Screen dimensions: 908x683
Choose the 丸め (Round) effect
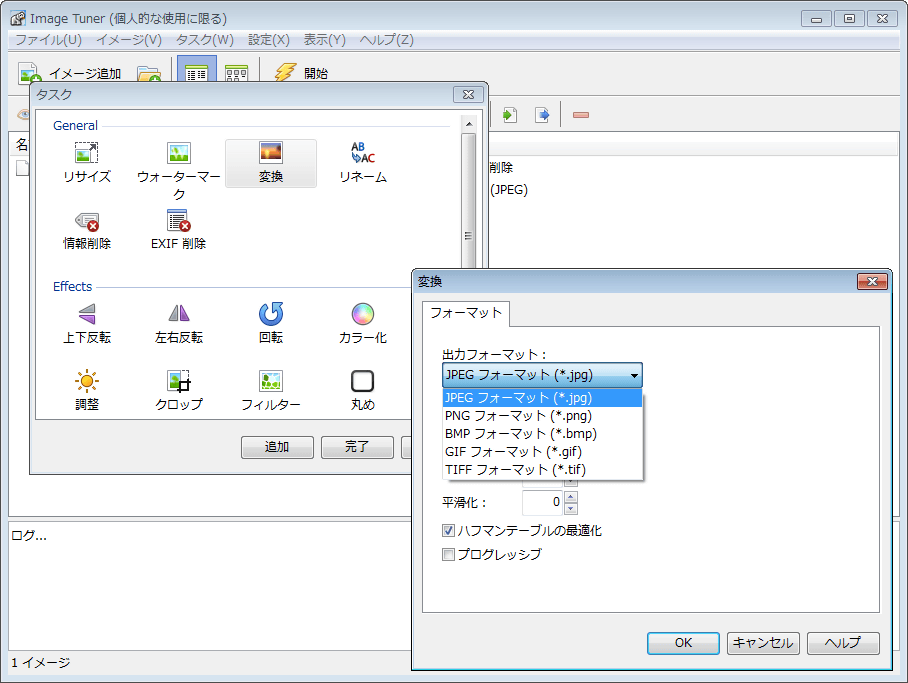(x=363, y=391)
